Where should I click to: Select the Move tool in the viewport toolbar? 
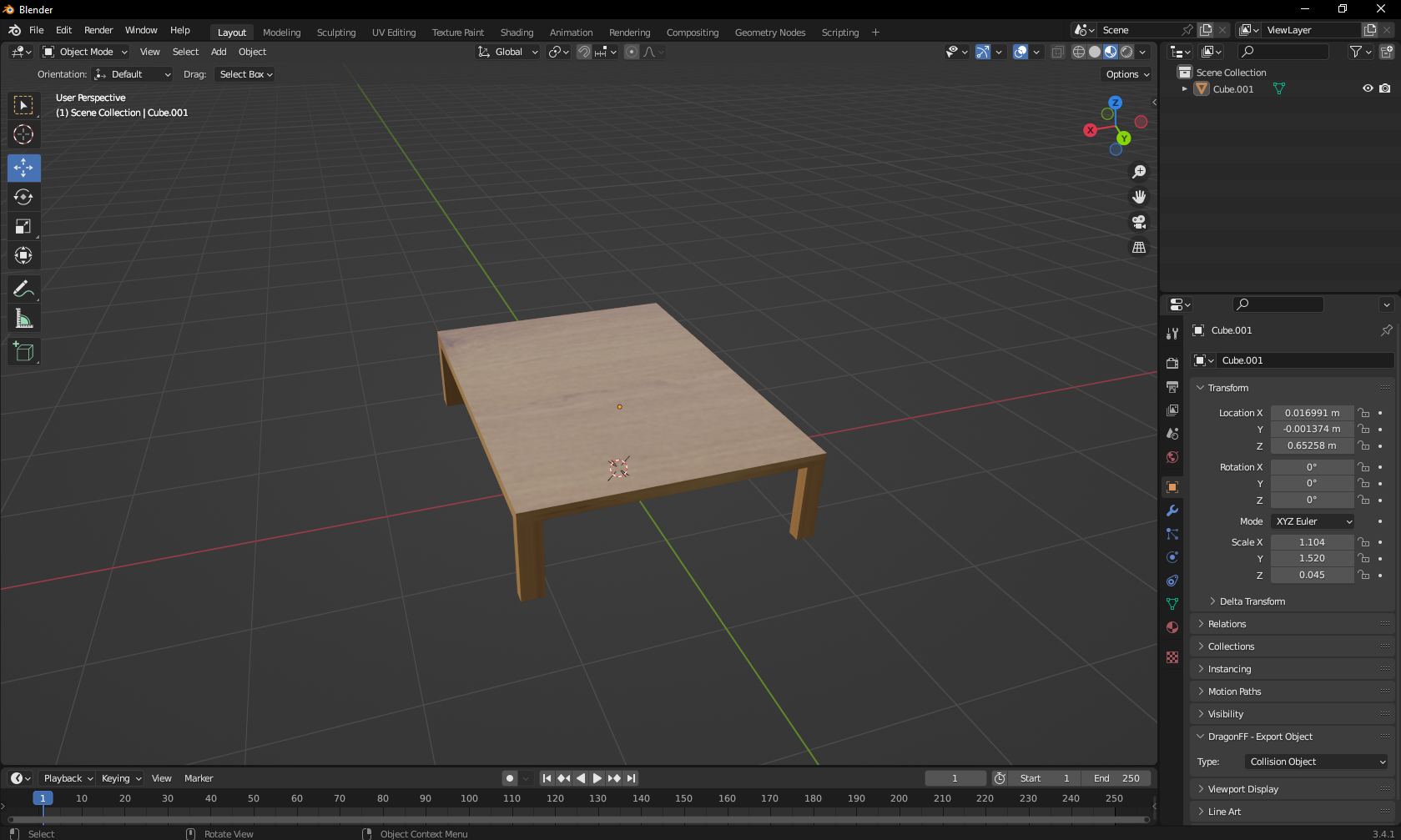click(23, 168)
